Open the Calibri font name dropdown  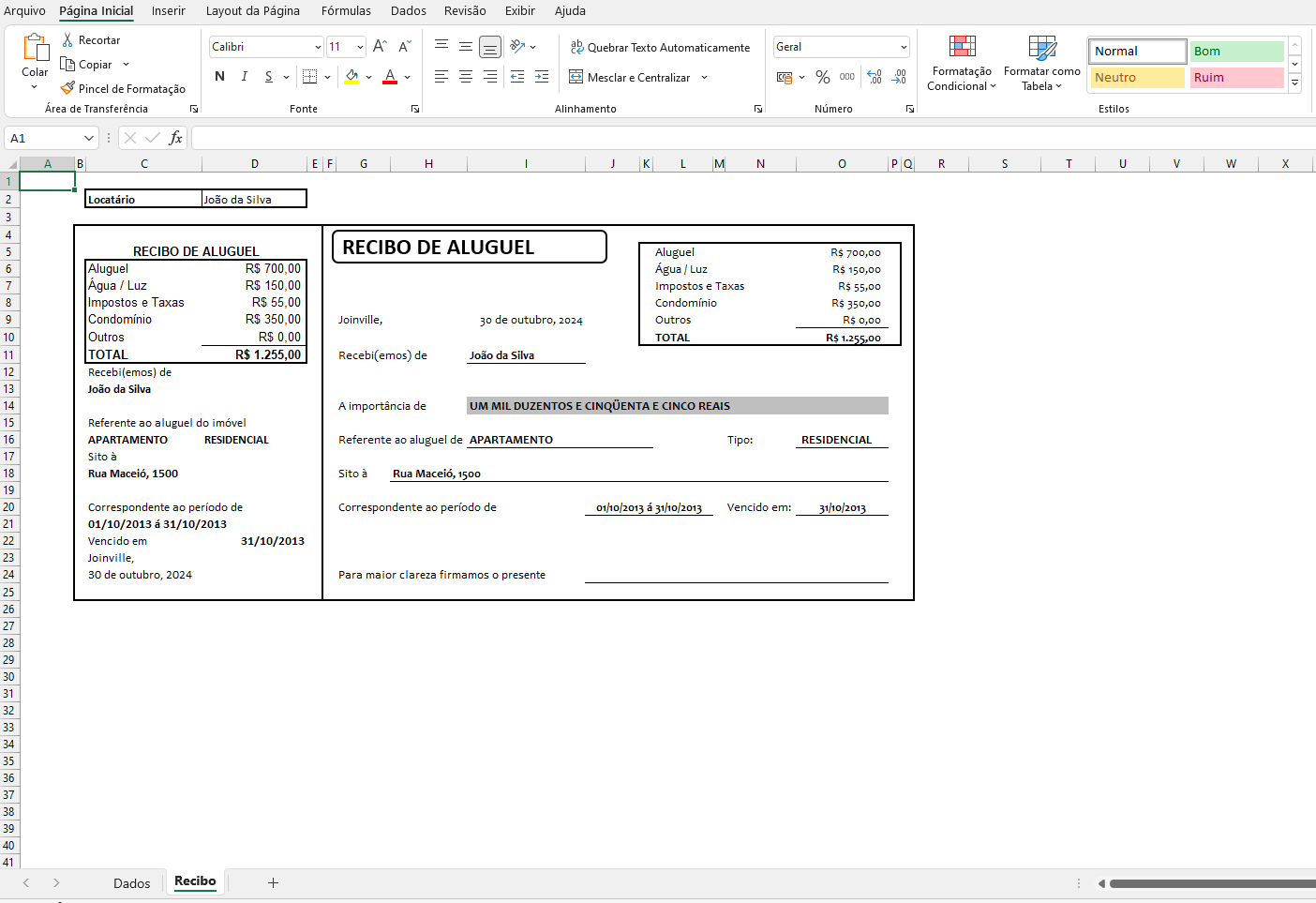coord(318,47)
